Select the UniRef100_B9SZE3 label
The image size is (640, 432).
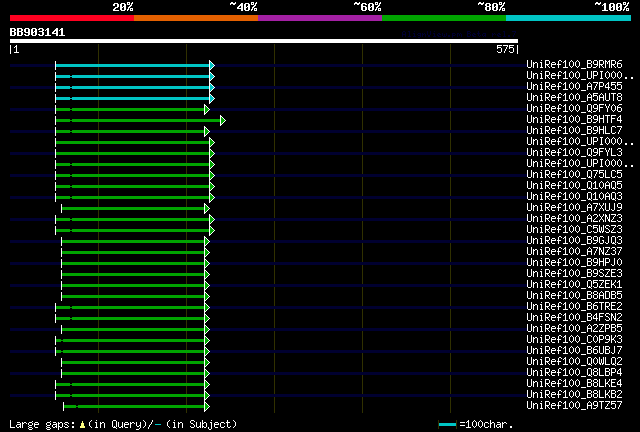point(574,274)
